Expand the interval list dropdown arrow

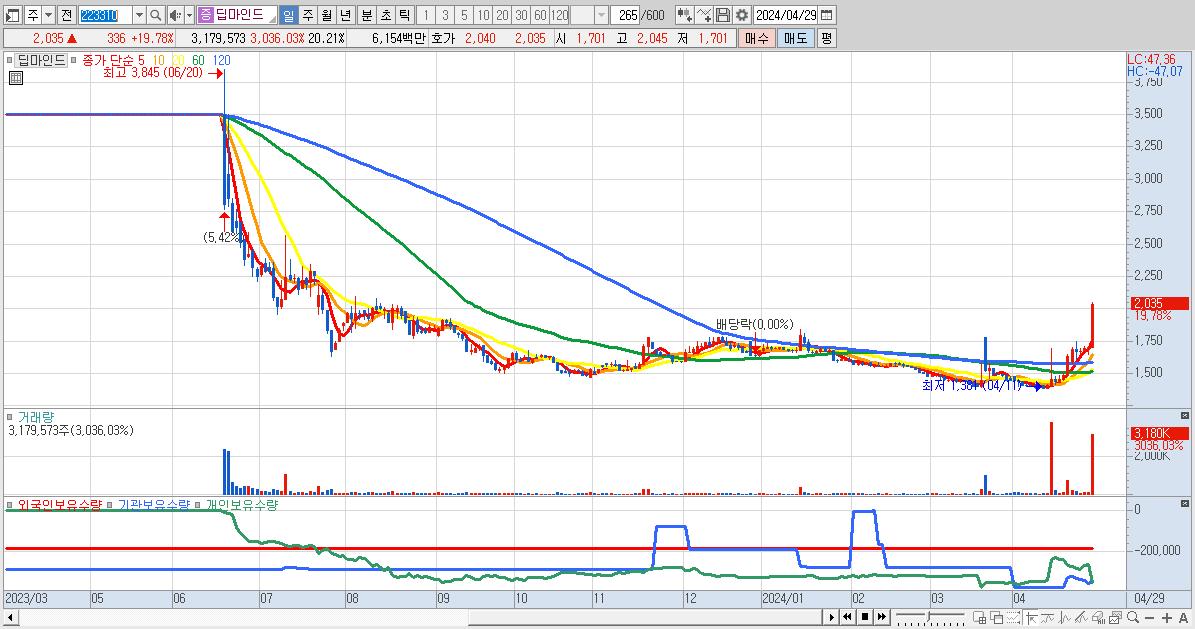click(601, 15)
